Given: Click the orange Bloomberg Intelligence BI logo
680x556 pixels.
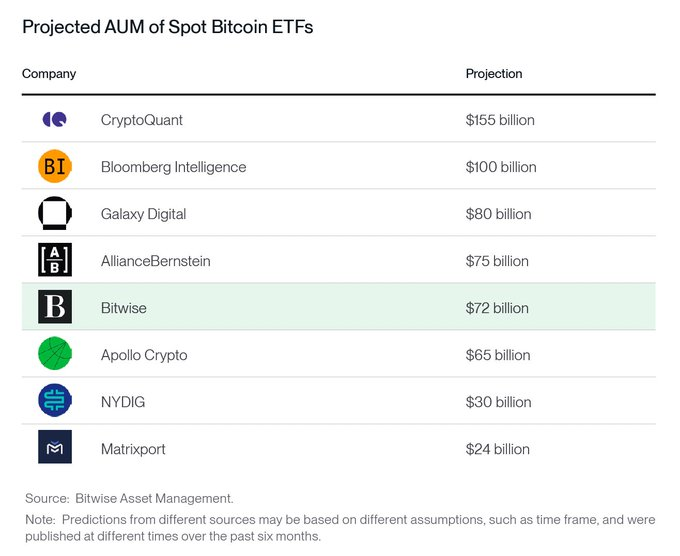Looking at the screenshot, I should click(55, 167).
